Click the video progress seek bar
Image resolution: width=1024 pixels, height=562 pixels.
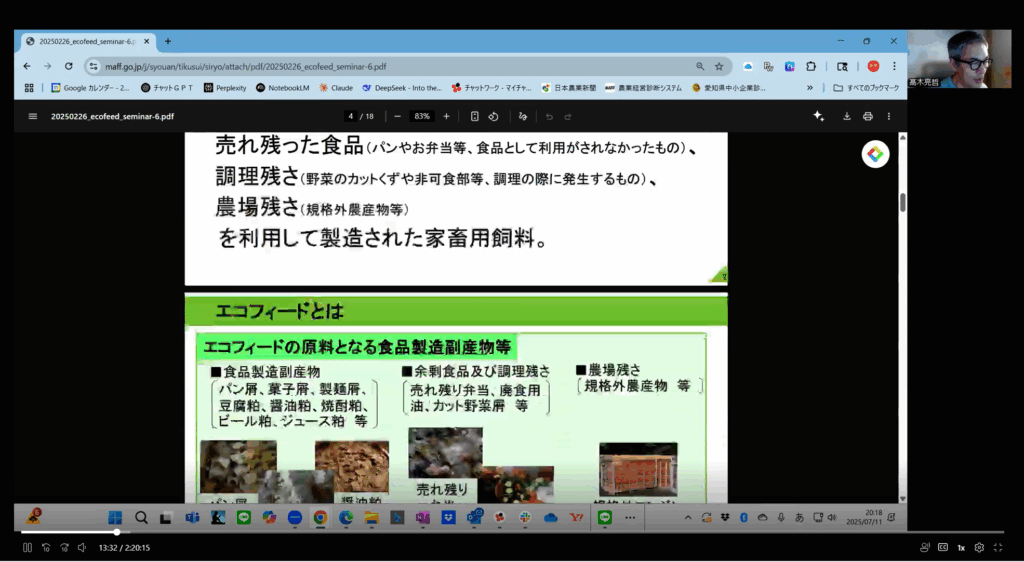point(513,532)
